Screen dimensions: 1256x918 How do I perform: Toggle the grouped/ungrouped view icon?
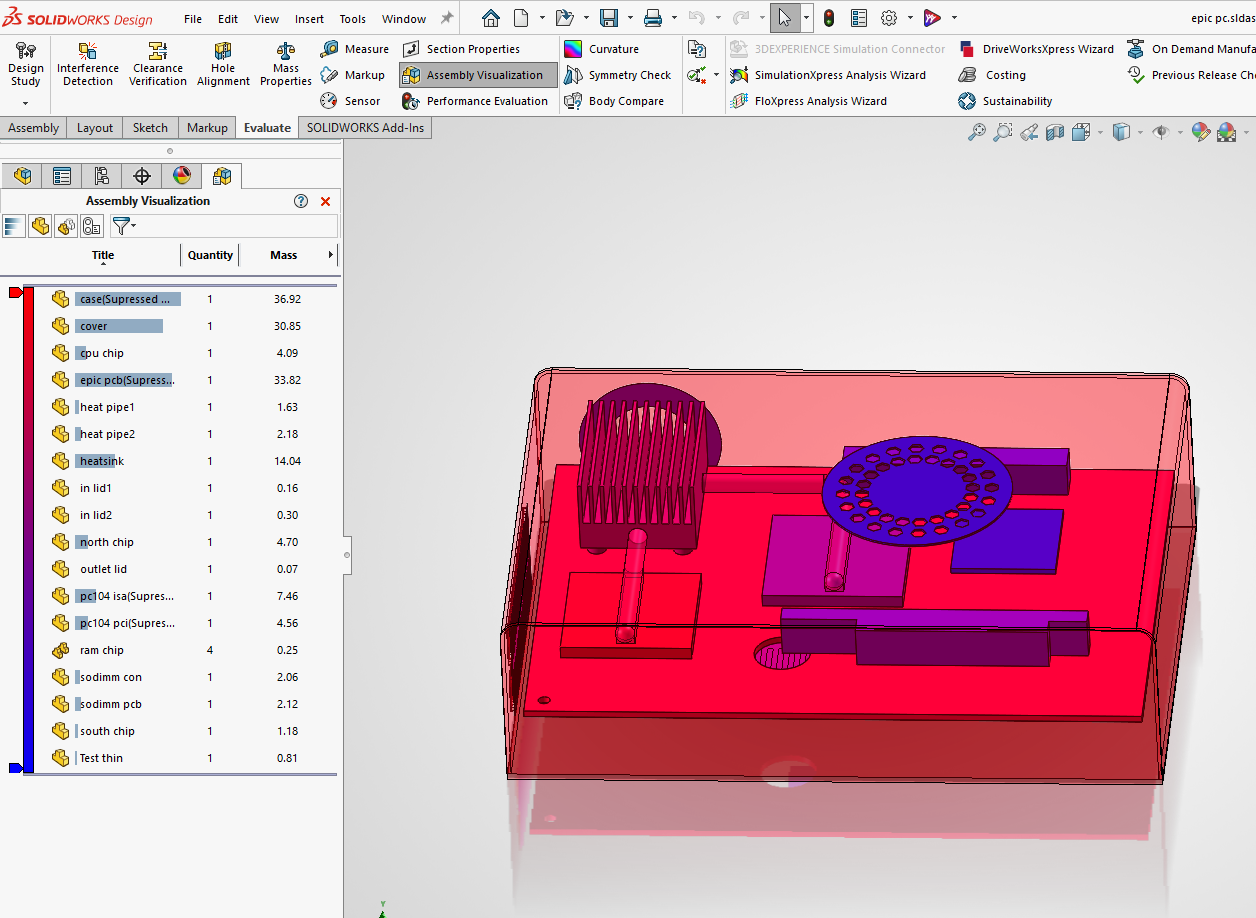tap(66, 226)
